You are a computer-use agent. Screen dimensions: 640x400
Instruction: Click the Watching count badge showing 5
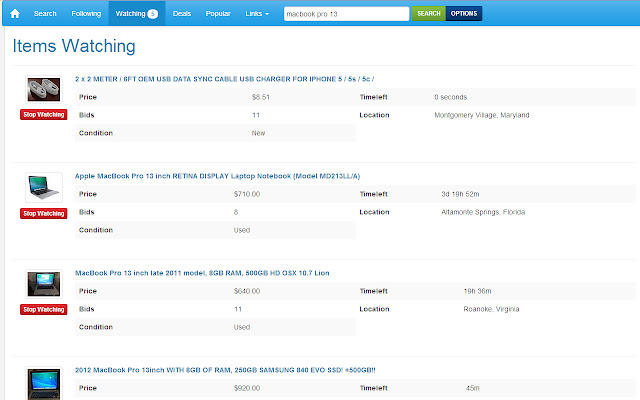[x=153, y=14]
